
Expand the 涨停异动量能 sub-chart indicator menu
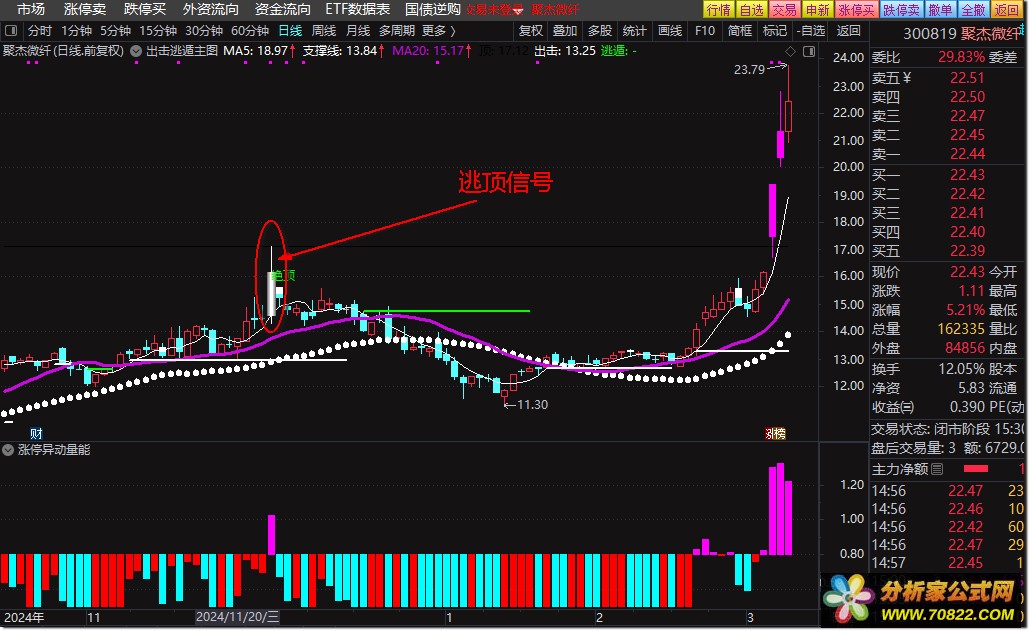(8, 450)
